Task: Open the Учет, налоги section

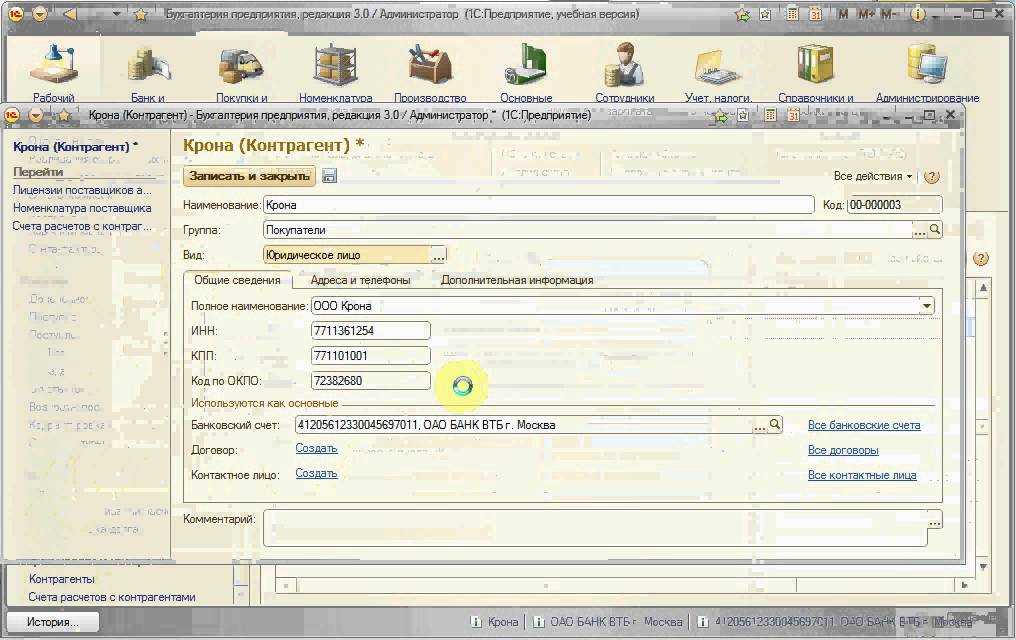Action: [x=718, y=73]
